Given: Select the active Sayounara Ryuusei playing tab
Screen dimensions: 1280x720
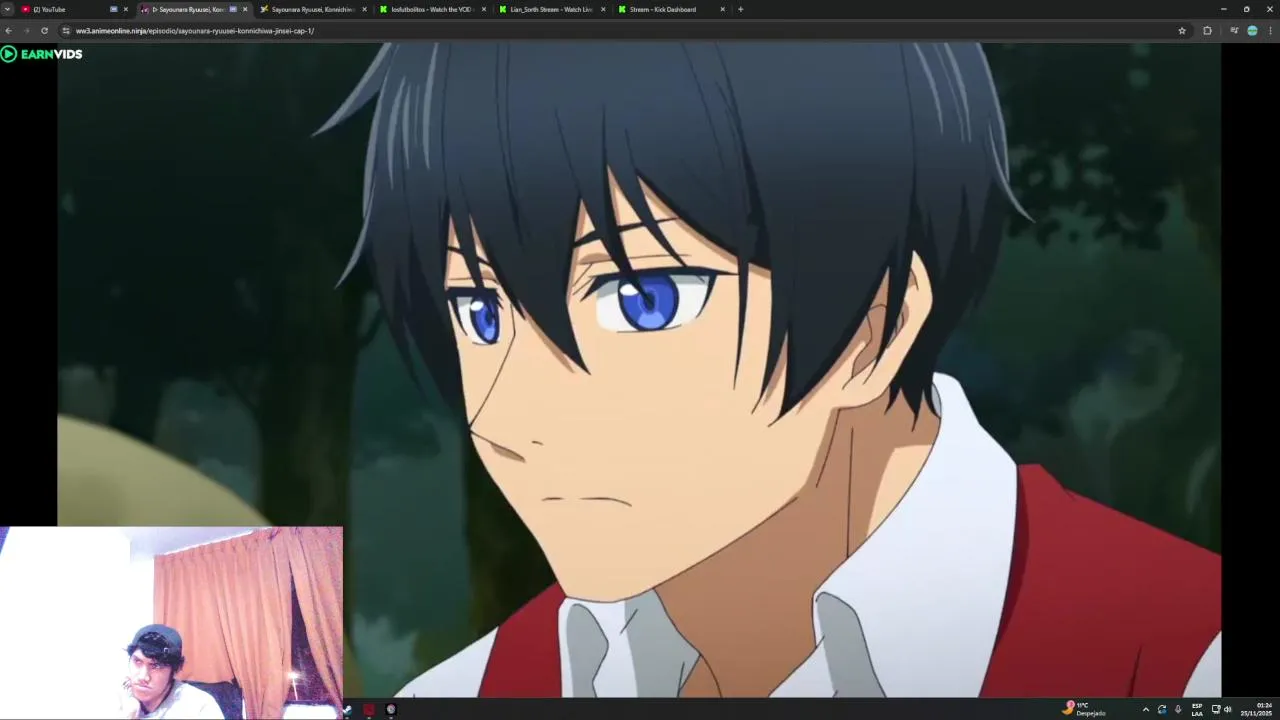Looking at the screenshot, I should [x=194, y=9].
